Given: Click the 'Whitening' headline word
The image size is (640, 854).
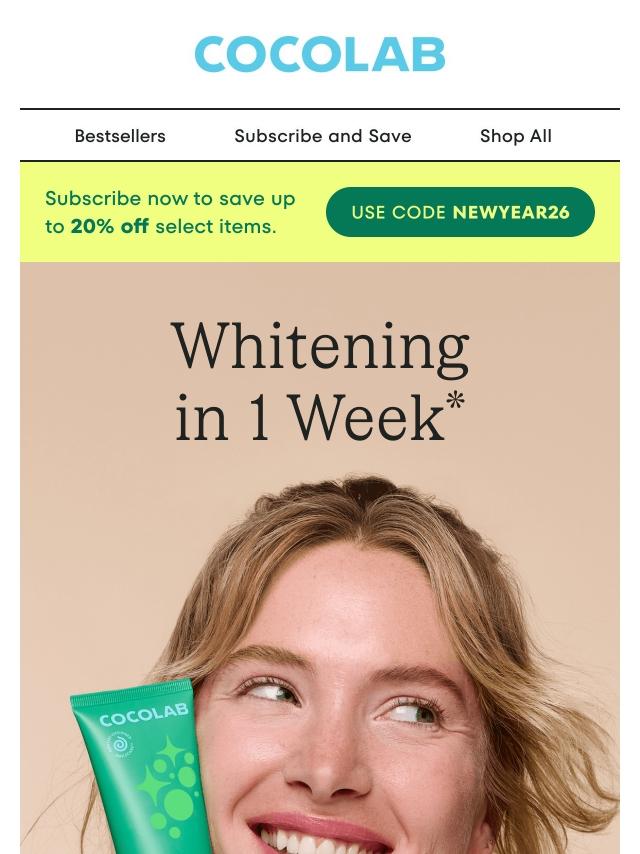Looking at the screenshot, I should [320, 348].
